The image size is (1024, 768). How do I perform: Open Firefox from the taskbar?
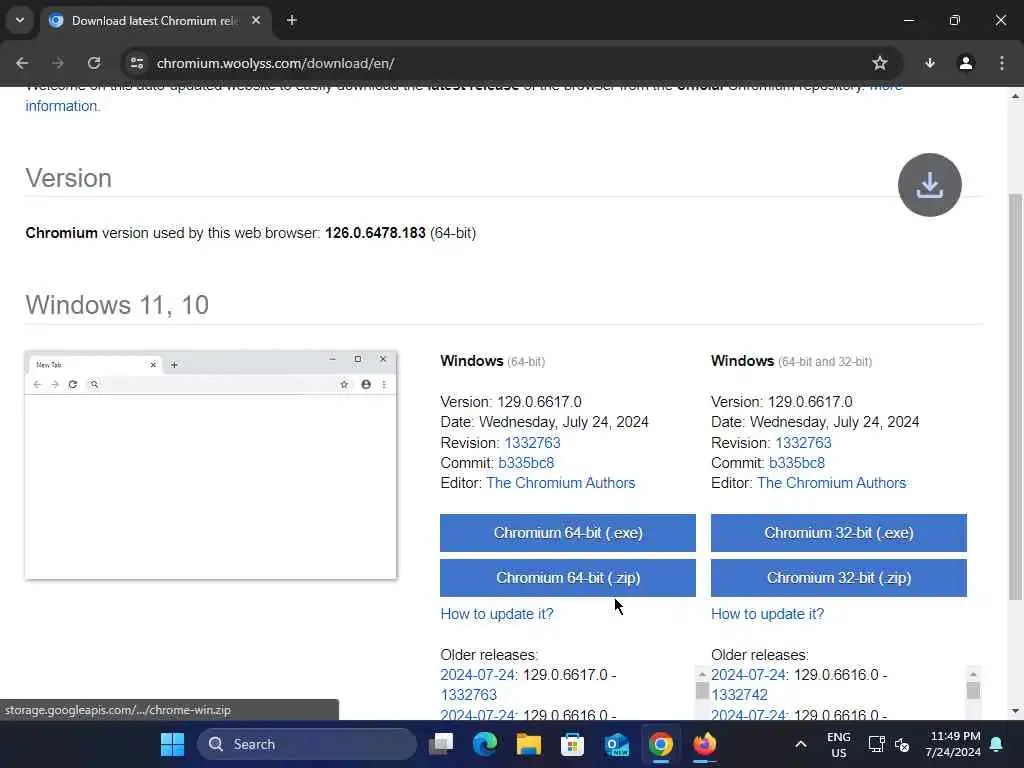coord(704,744)
